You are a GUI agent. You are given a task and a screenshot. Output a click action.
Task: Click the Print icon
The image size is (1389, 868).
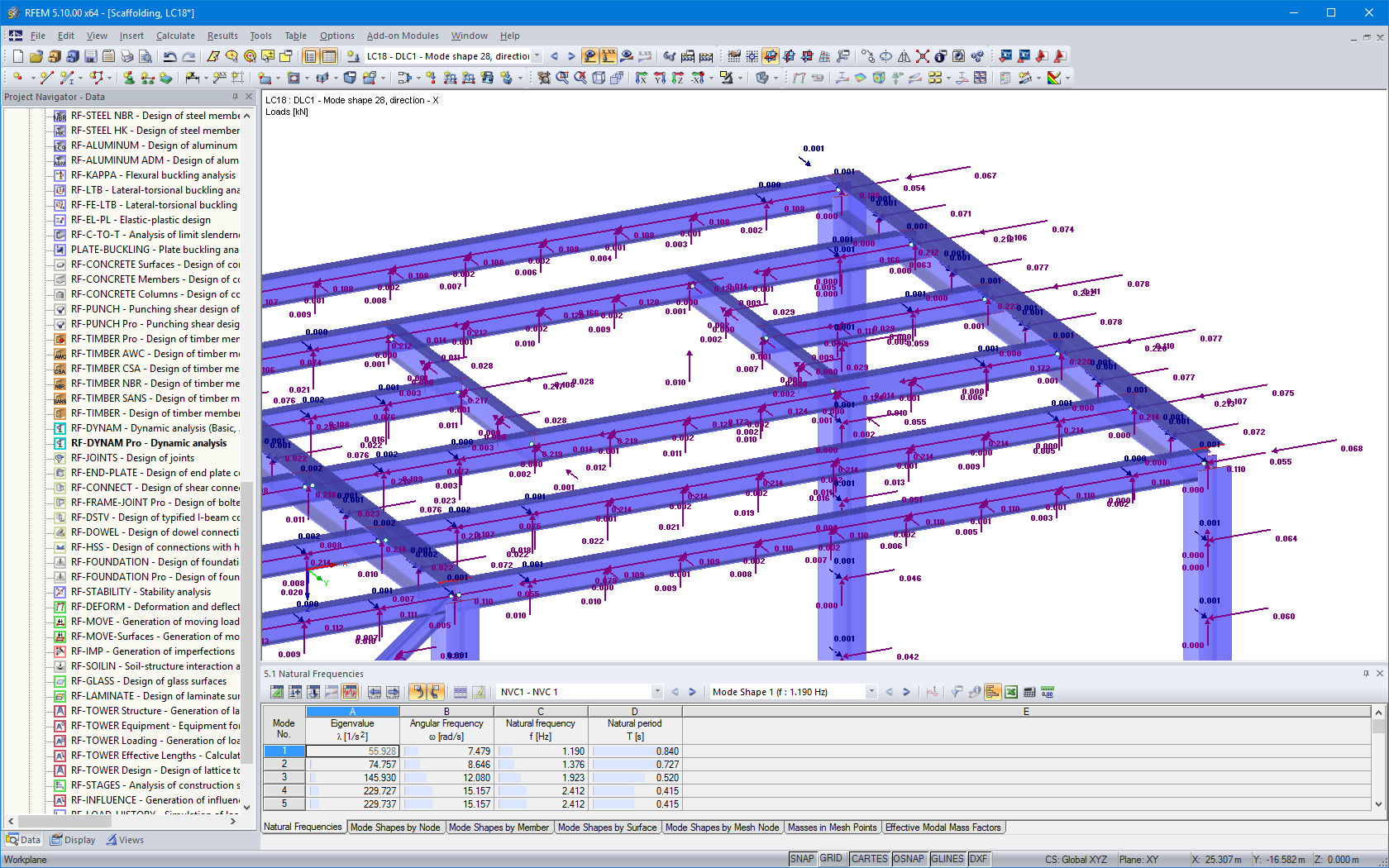coord(126,56)
